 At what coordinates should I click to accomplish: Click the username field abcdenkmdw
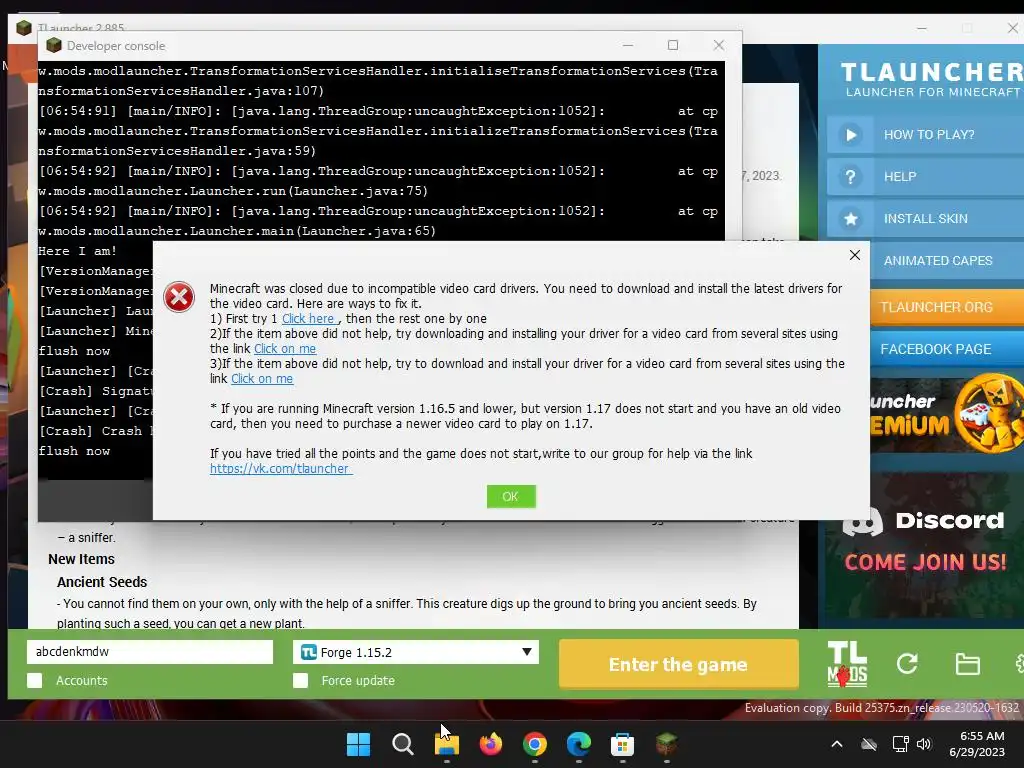coord(150,652)
